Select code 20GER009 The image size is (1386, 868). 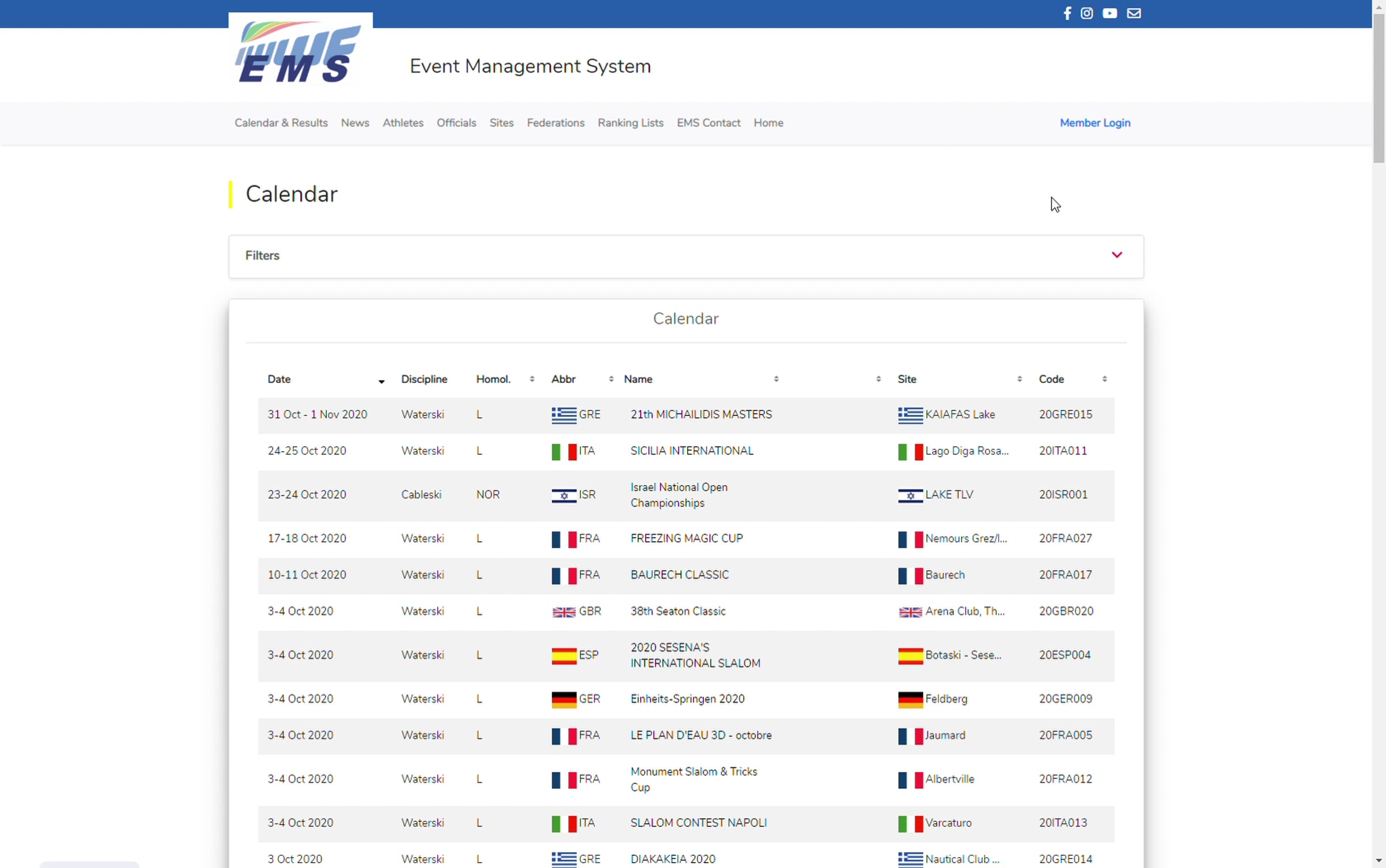coord(1065,699)
